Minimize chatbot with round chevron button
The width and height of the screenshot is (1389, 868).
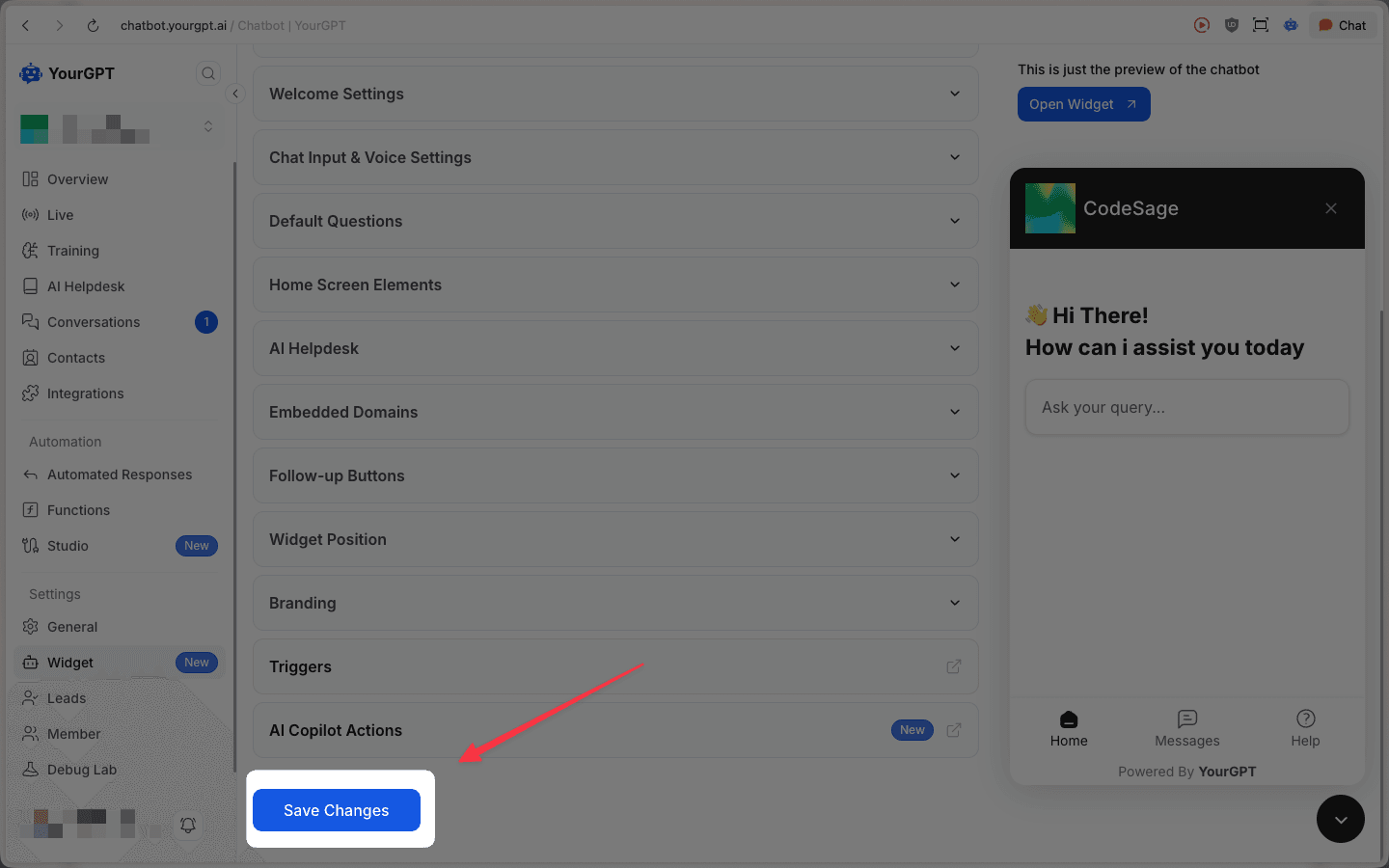(1340, 819)
